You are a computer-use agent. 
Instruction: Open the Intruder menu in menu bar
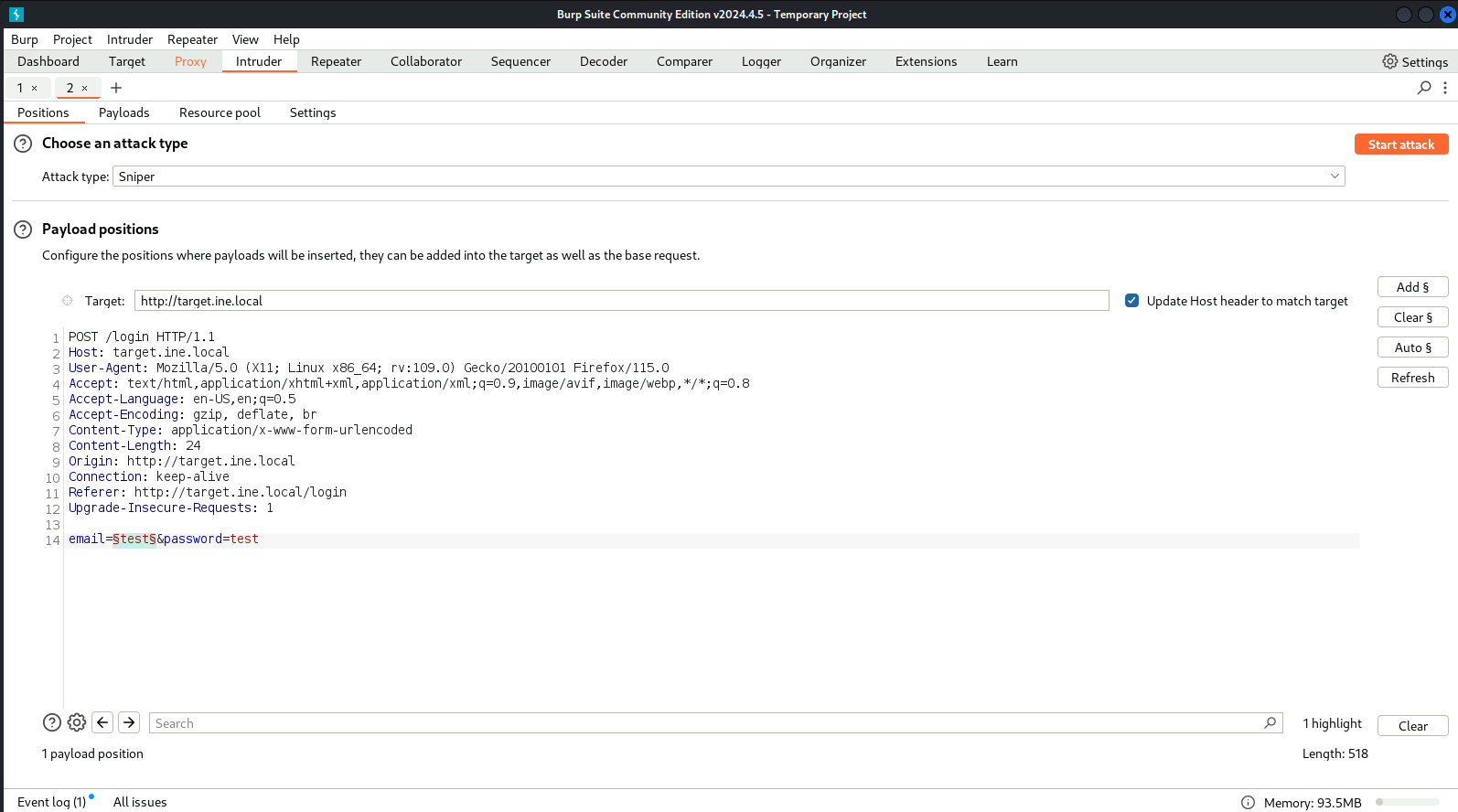click(130, 39)
